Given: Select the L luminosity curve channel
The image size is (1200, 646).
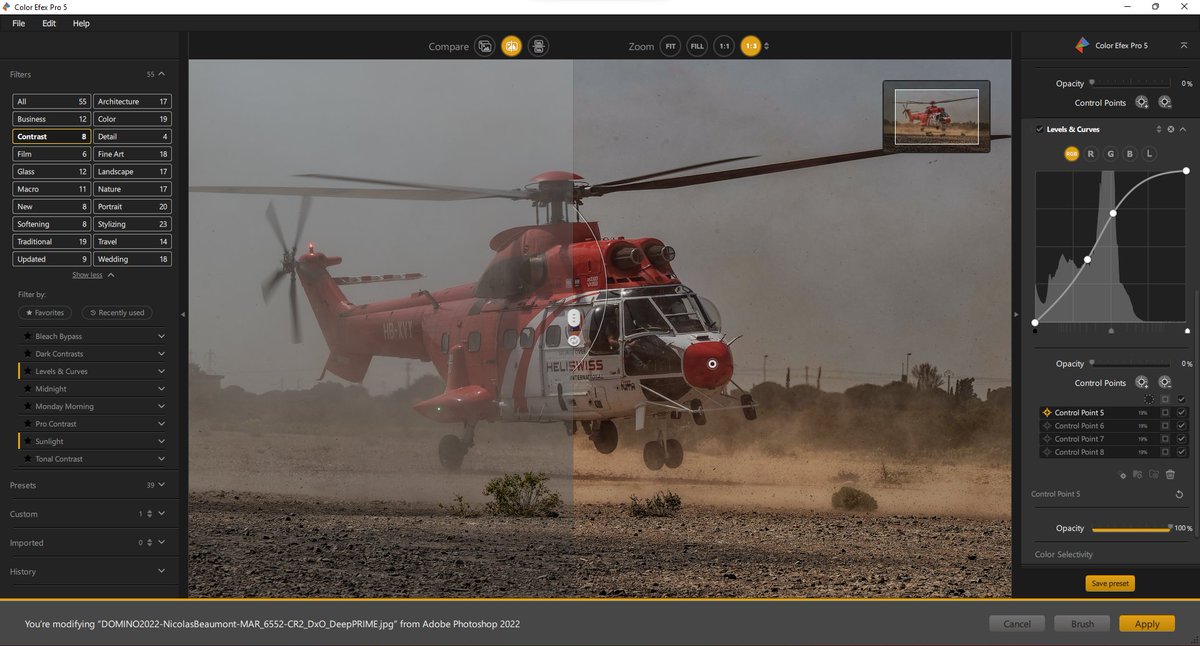Looking at the screenshot, I should 1148,154.
